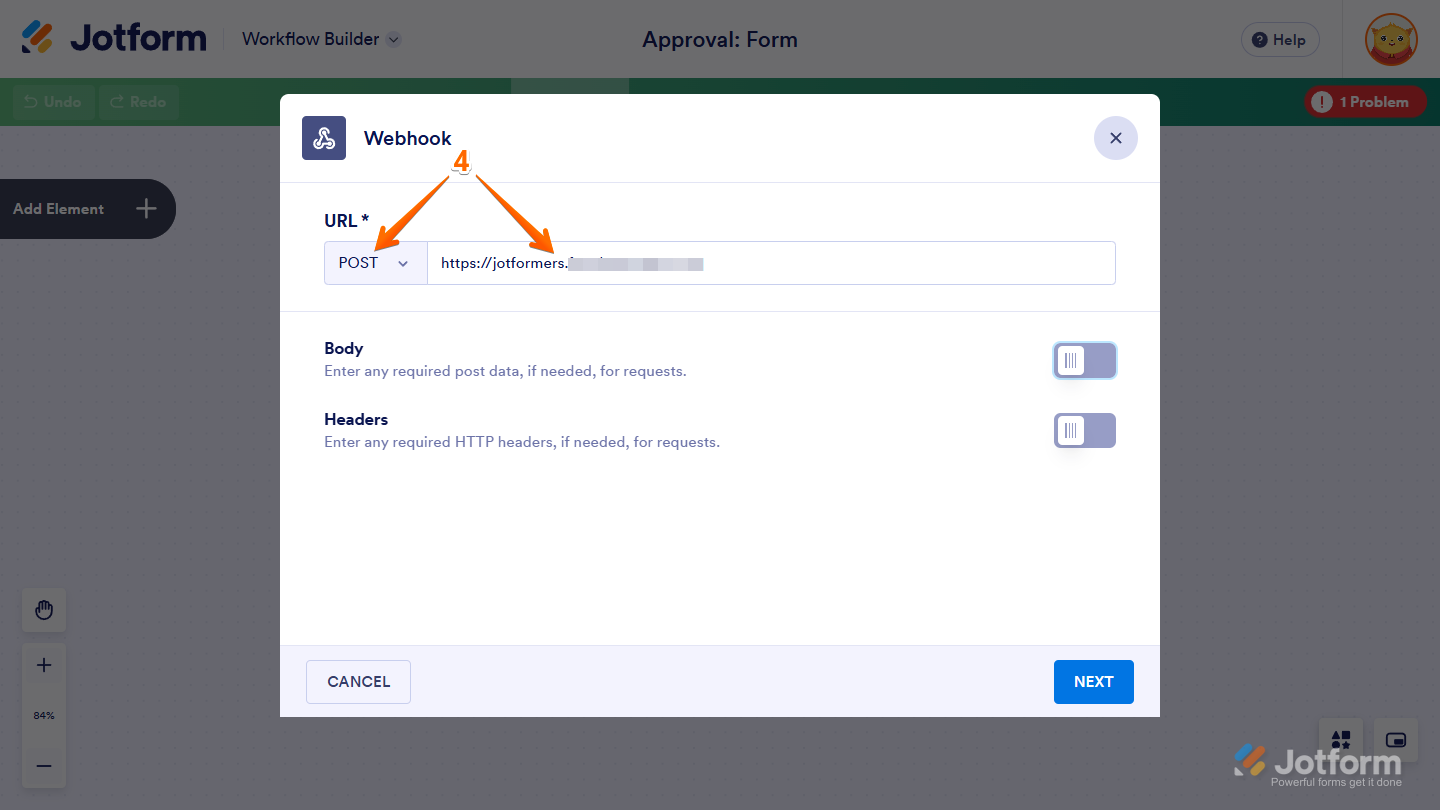1440x810 pixels.
Task: Open the mini-map overview icon
Action: click(x=1395, y=739)
